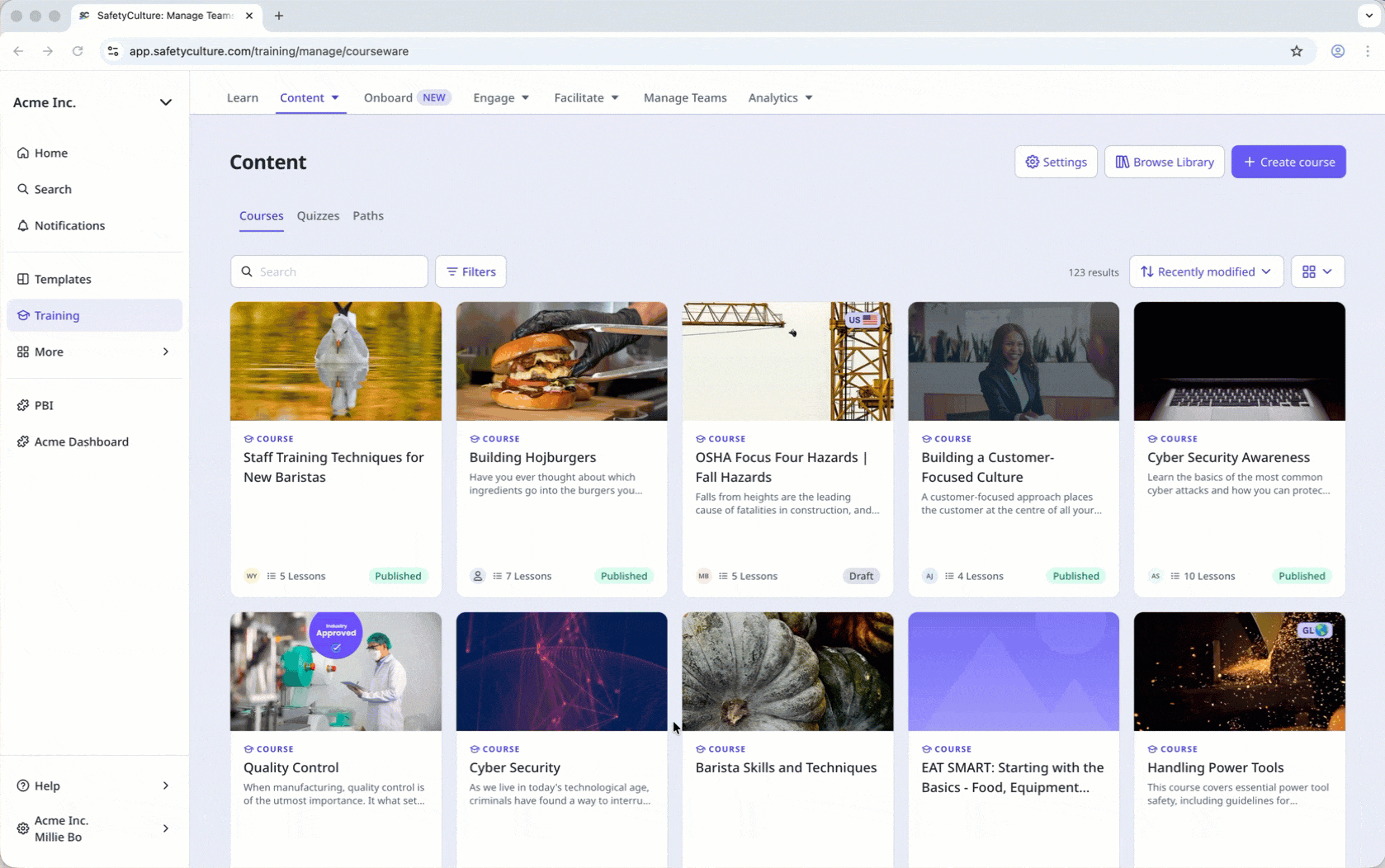Click the Browse Library button
The width and height of the screenshot is (1385, 868).
(1164, 162)
